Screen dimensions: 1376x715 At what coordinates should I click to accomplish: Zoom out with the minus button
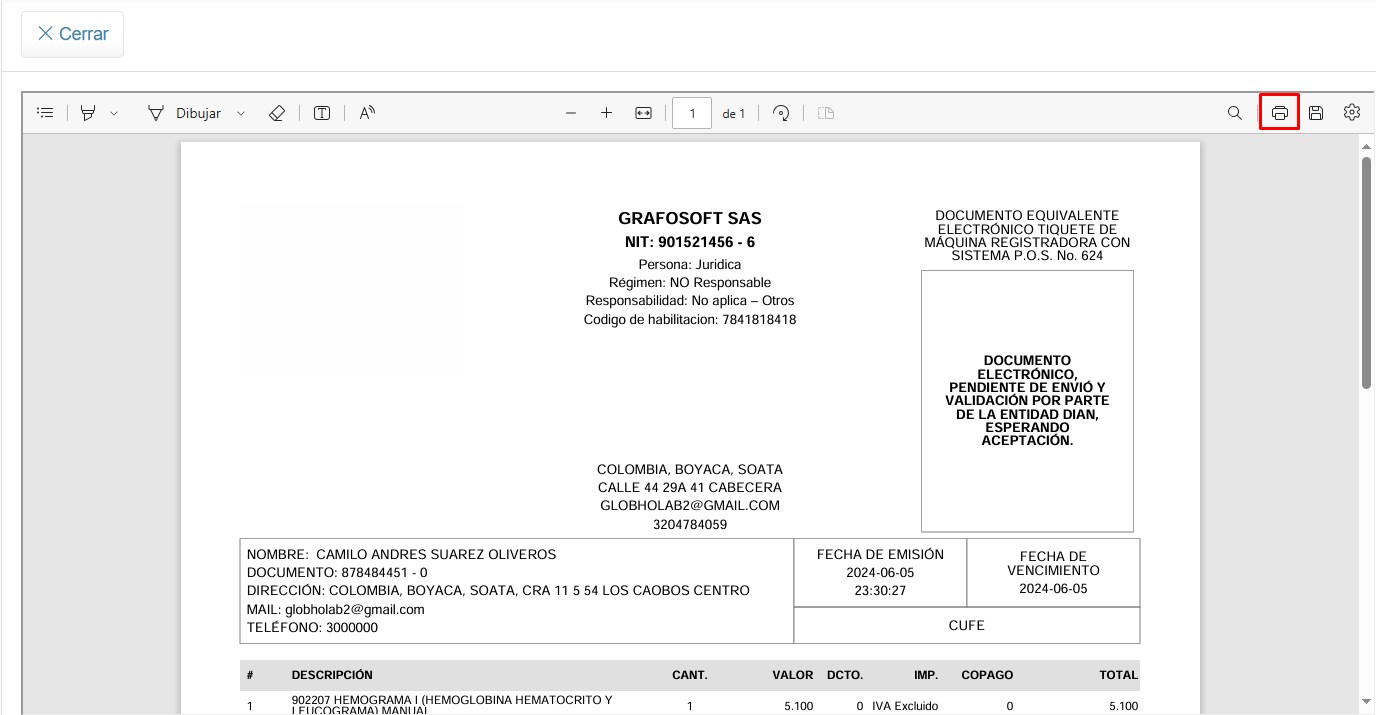(571, 113)
